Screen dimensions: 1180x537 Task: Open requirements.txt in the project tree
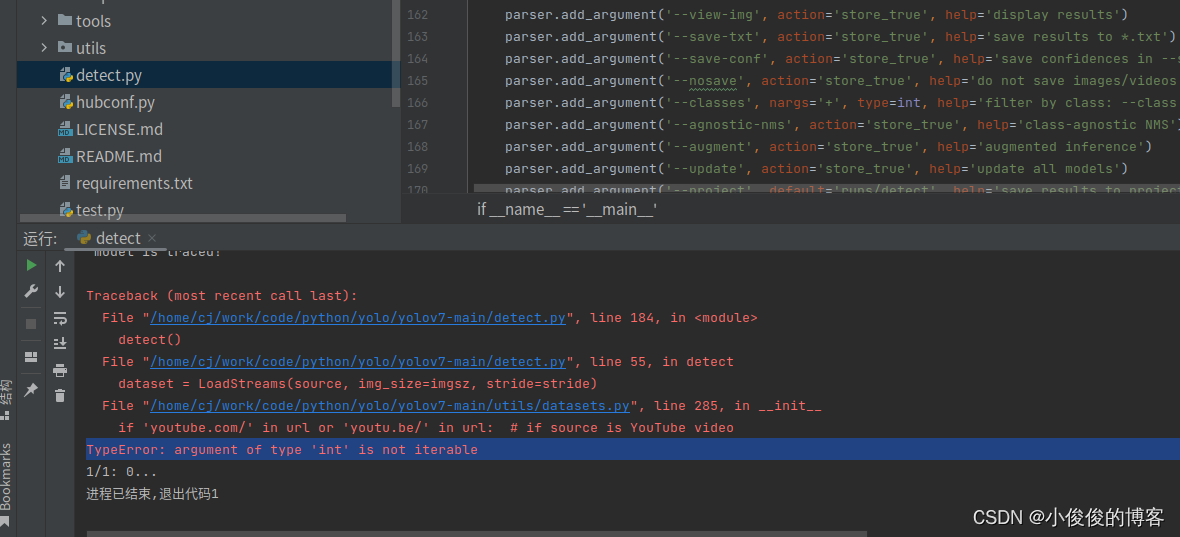tap(134, 183)
